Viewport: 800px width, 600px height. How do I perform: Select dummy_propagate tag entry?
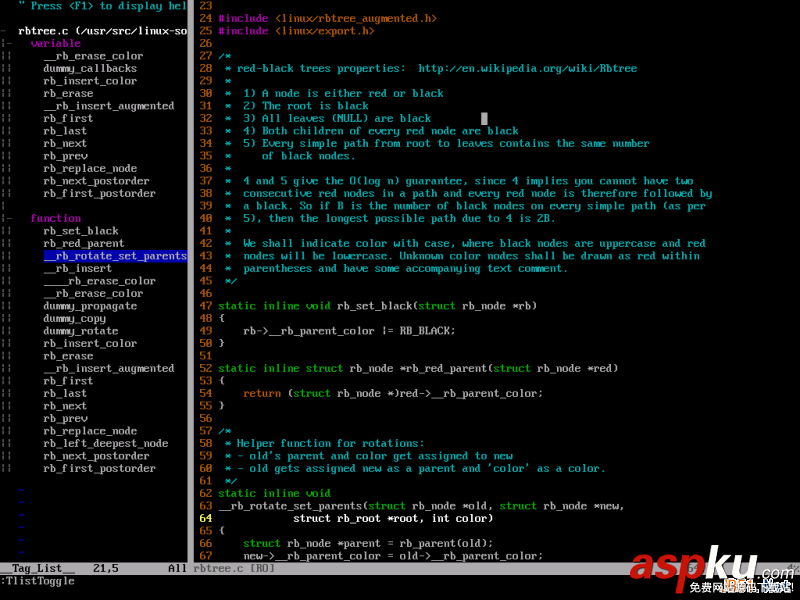pos(90,306)
